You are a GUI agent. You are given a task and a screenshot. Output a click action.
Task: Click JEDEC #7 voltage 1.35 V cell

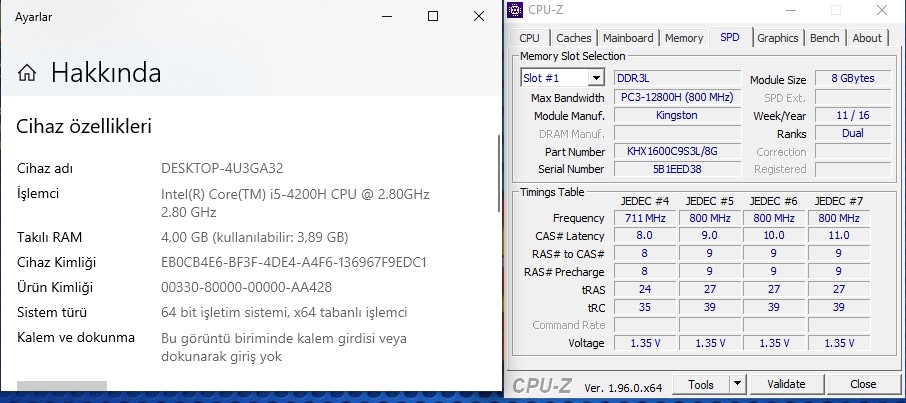click(839, 343)
